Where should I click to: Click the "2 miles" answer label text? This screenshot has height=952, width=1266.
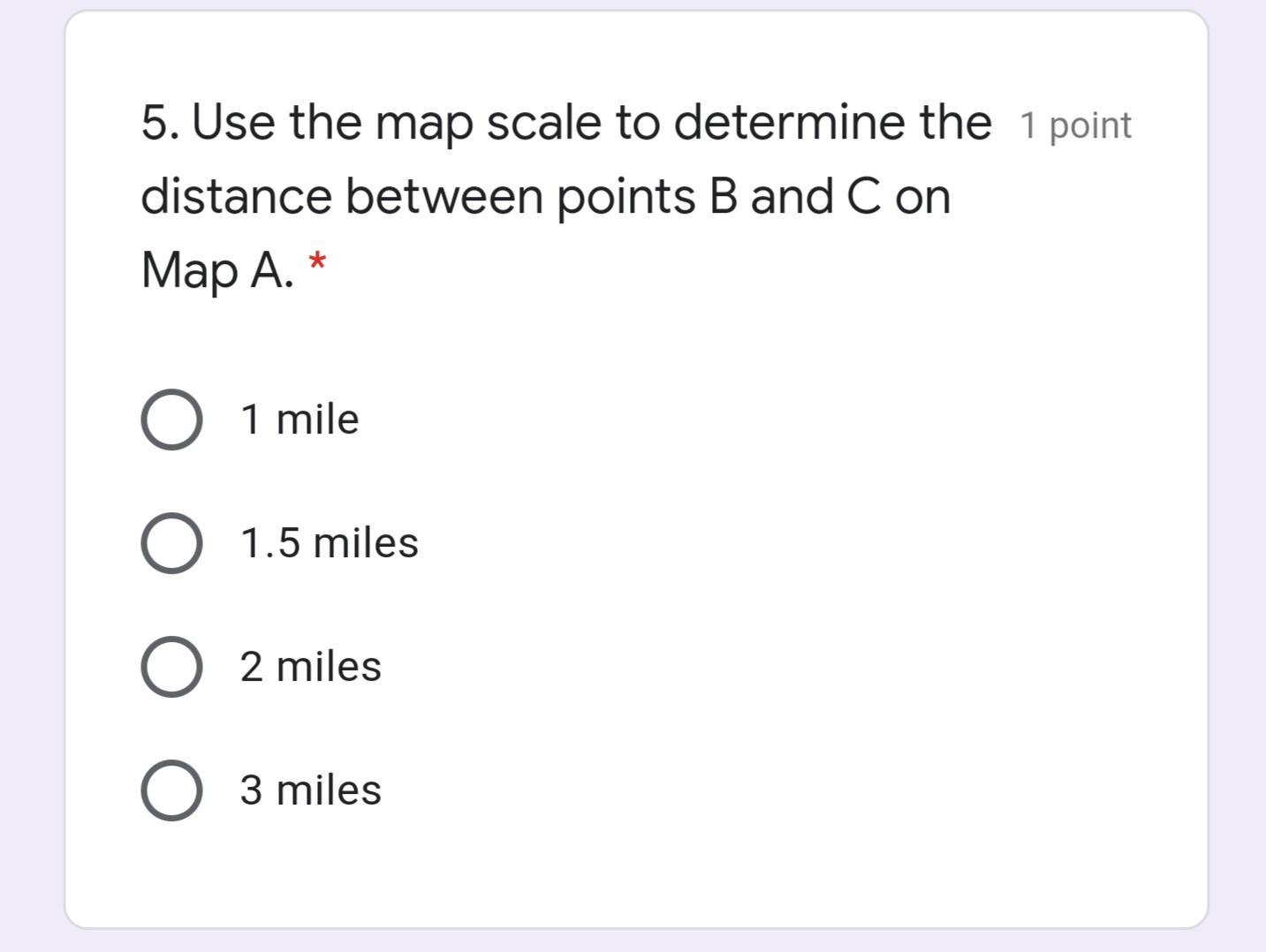coord(310,667)
